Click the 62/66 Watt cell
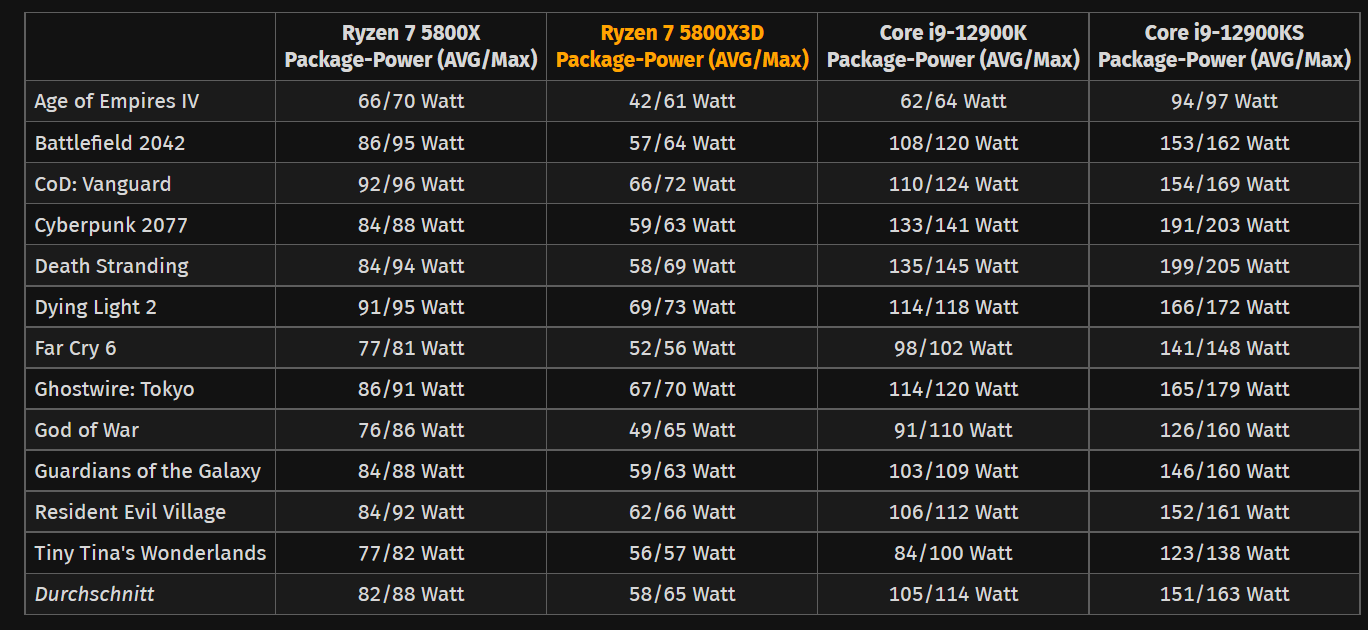This screenshot has height=630, width=1368. pyautogui.click(x=682, y=512)
